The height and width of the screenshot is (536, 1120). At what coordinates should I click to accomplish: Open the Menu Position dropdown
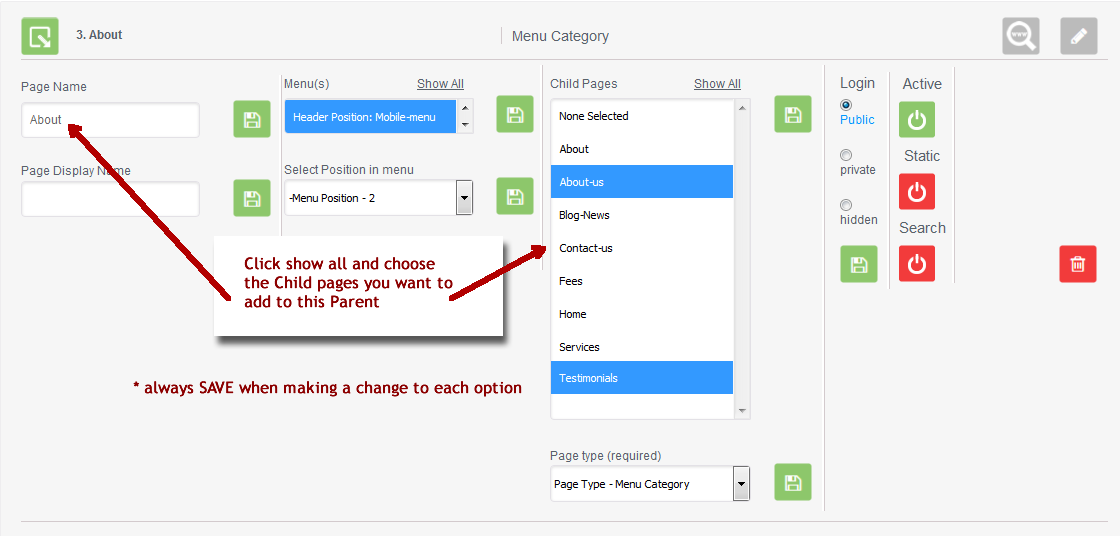(464, 198)
